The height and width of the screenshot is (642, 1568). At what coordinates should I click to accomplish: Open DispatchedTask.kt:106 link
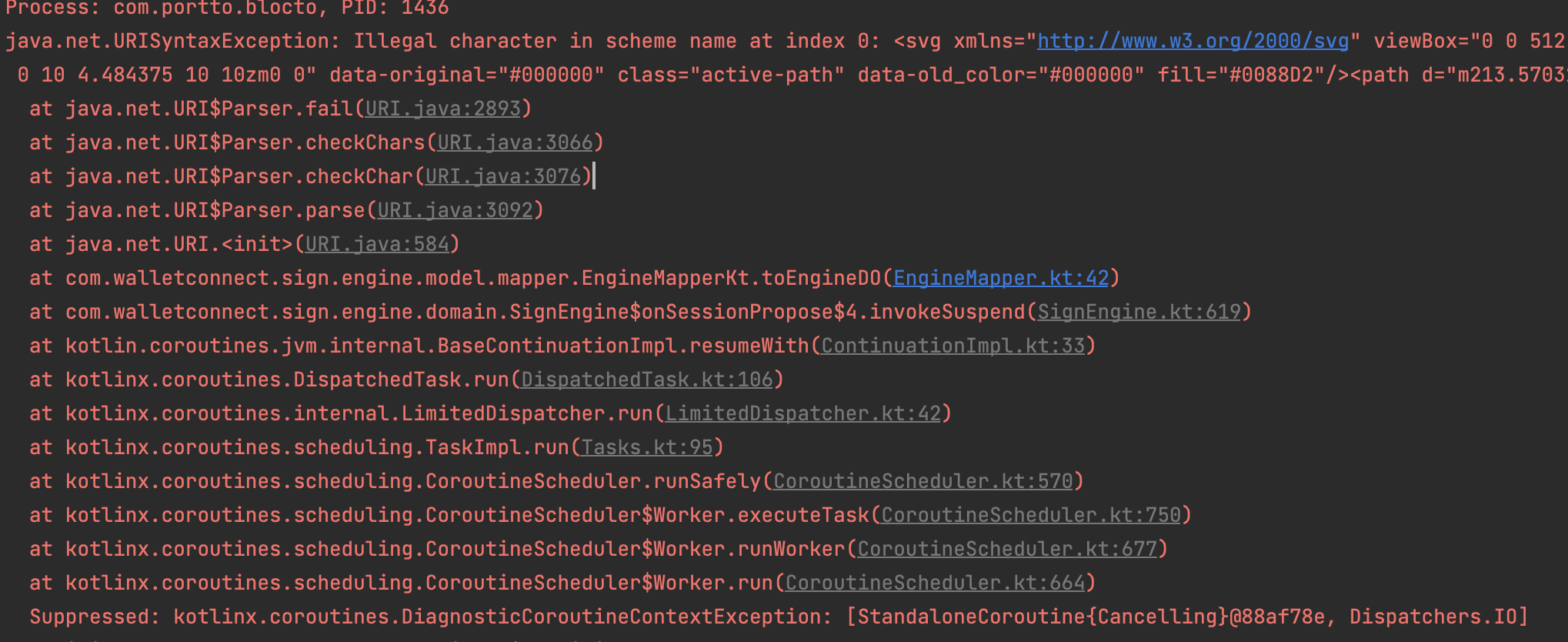[x=647, y=380]
